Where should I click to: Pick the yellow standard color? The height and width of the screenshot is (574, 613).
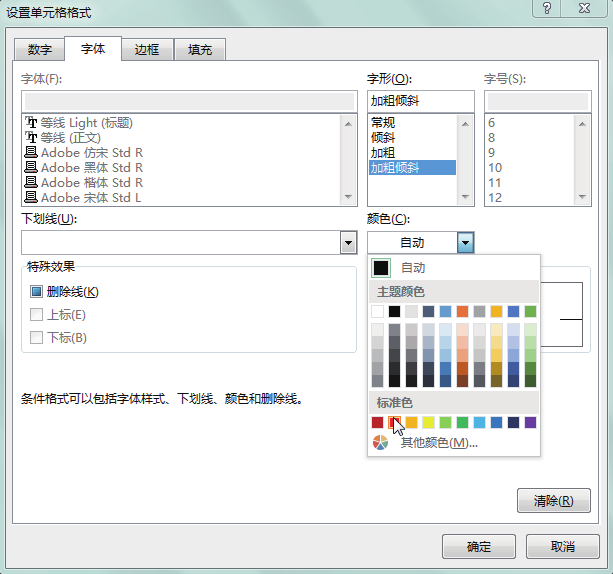point(428,422)
